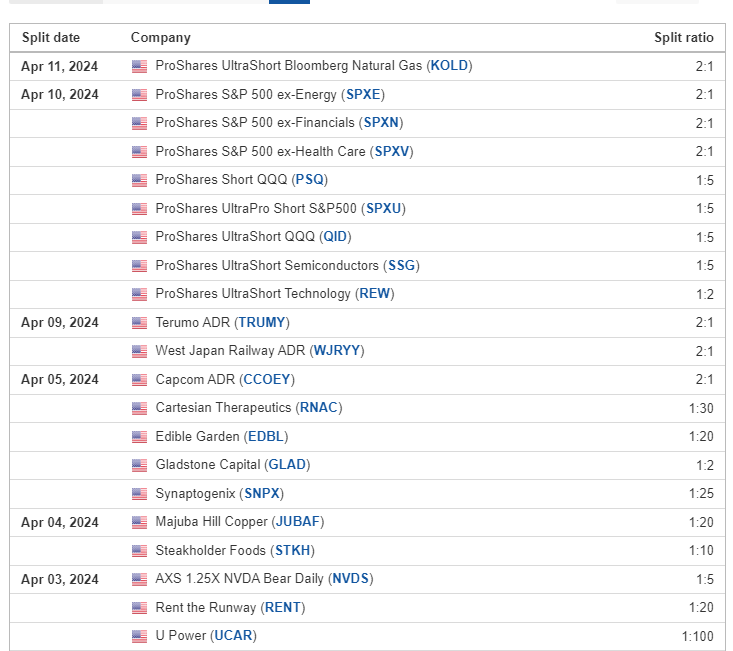Open the GLAD ticker link
This screenshot has height=651, width=733.
tap(287, 465)
